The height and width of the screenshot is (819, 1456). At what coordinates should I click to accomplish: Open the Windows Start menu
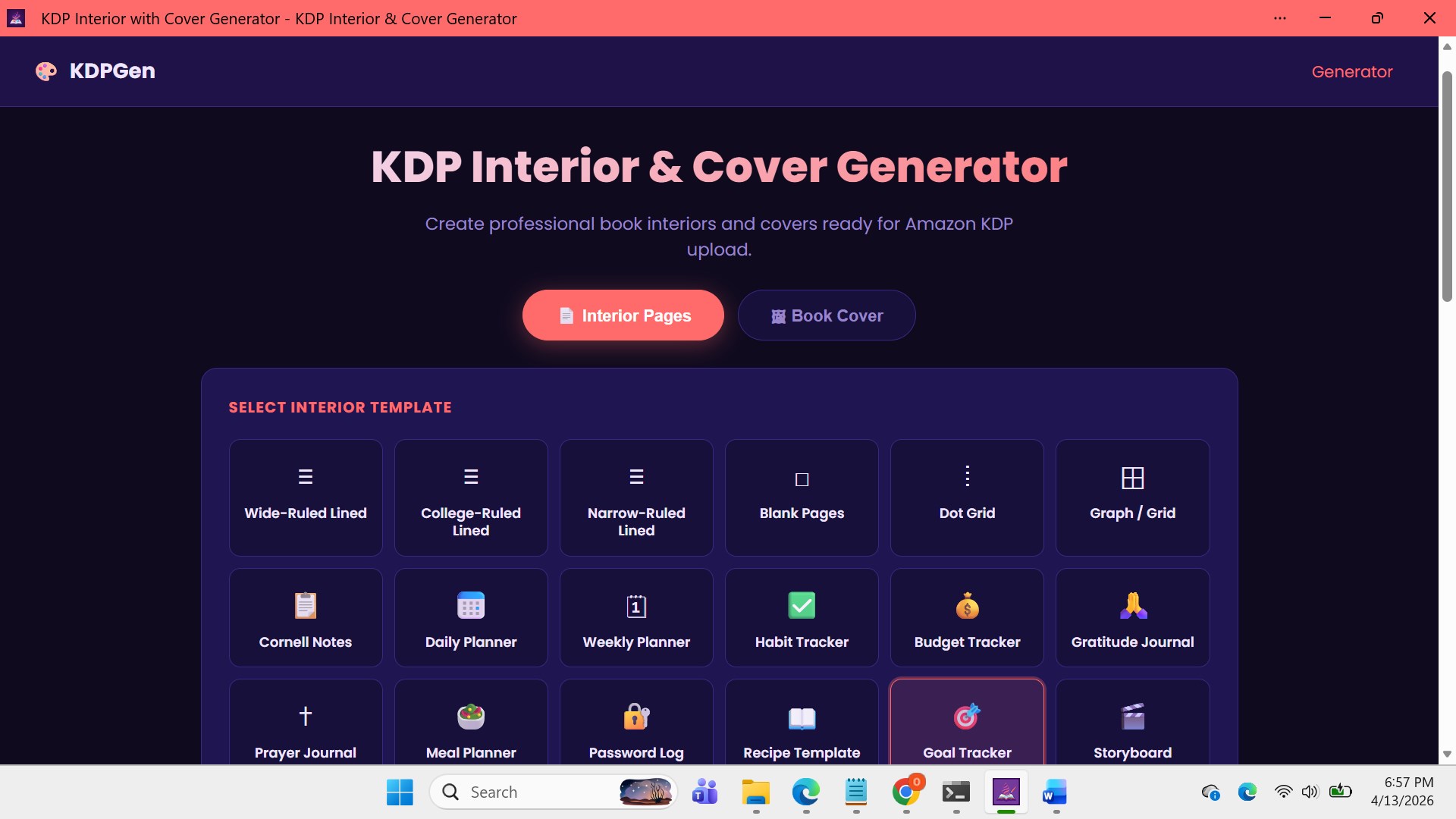pos(400,792)
